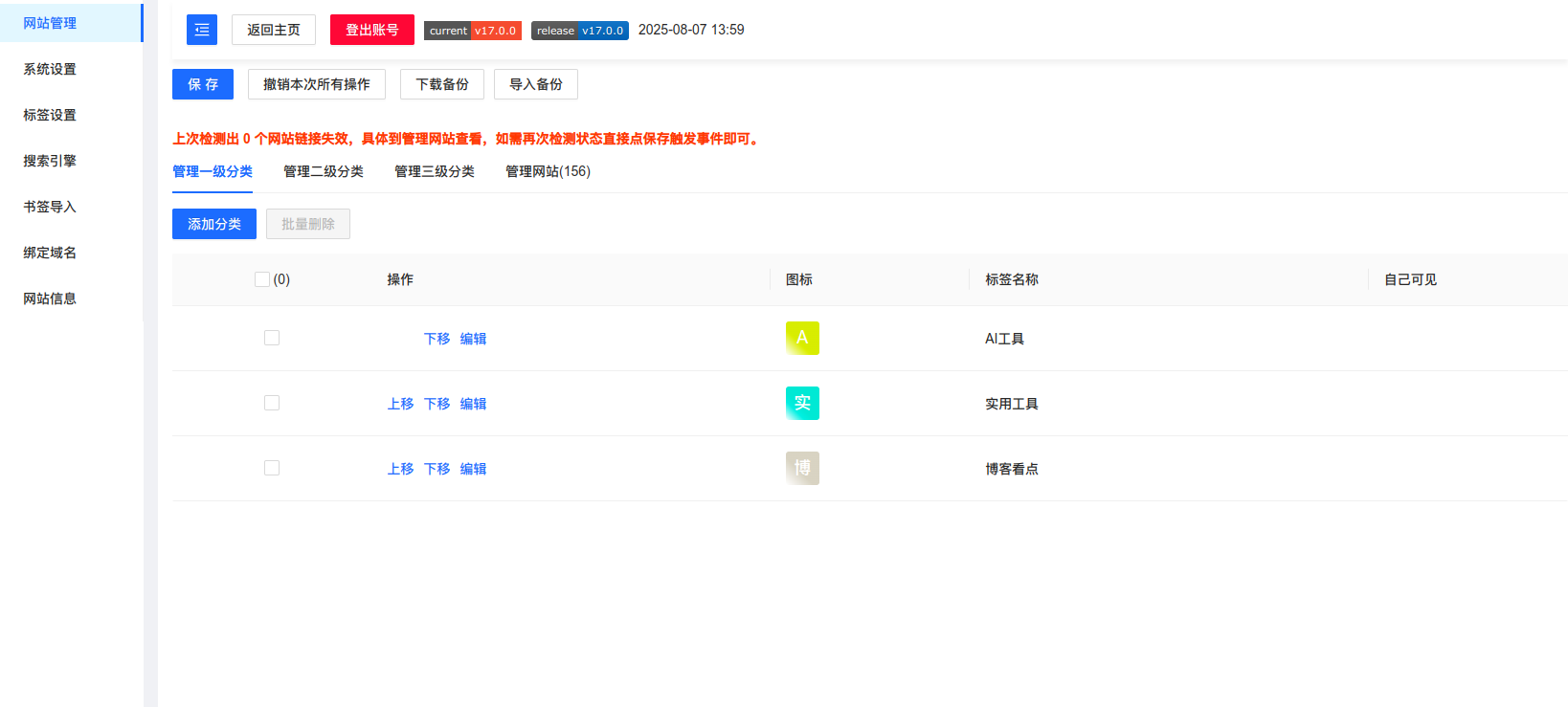Open 绑定域名 in the sidebar

tap(71, 253)
